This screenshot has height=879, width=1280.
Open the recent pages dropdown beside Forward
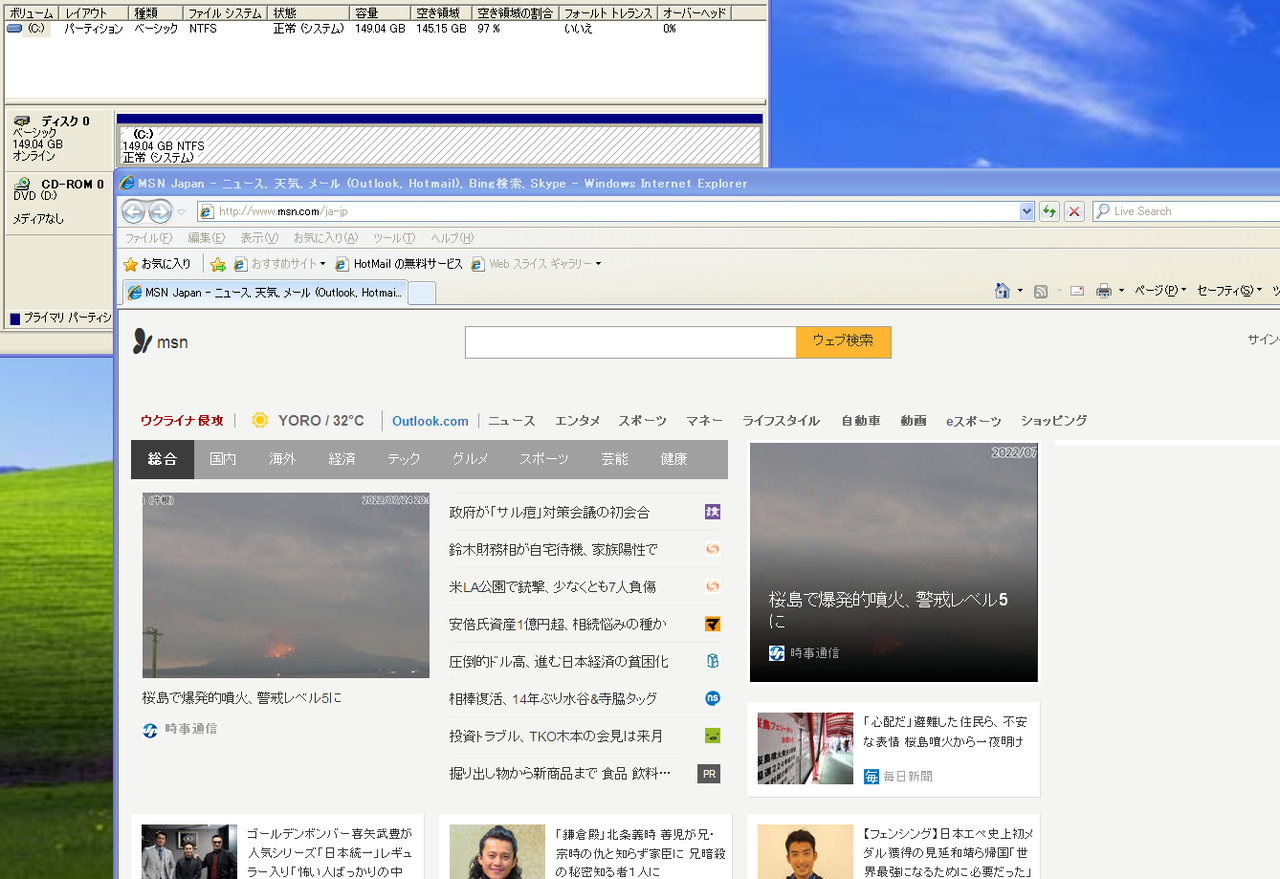click(181, 212)
